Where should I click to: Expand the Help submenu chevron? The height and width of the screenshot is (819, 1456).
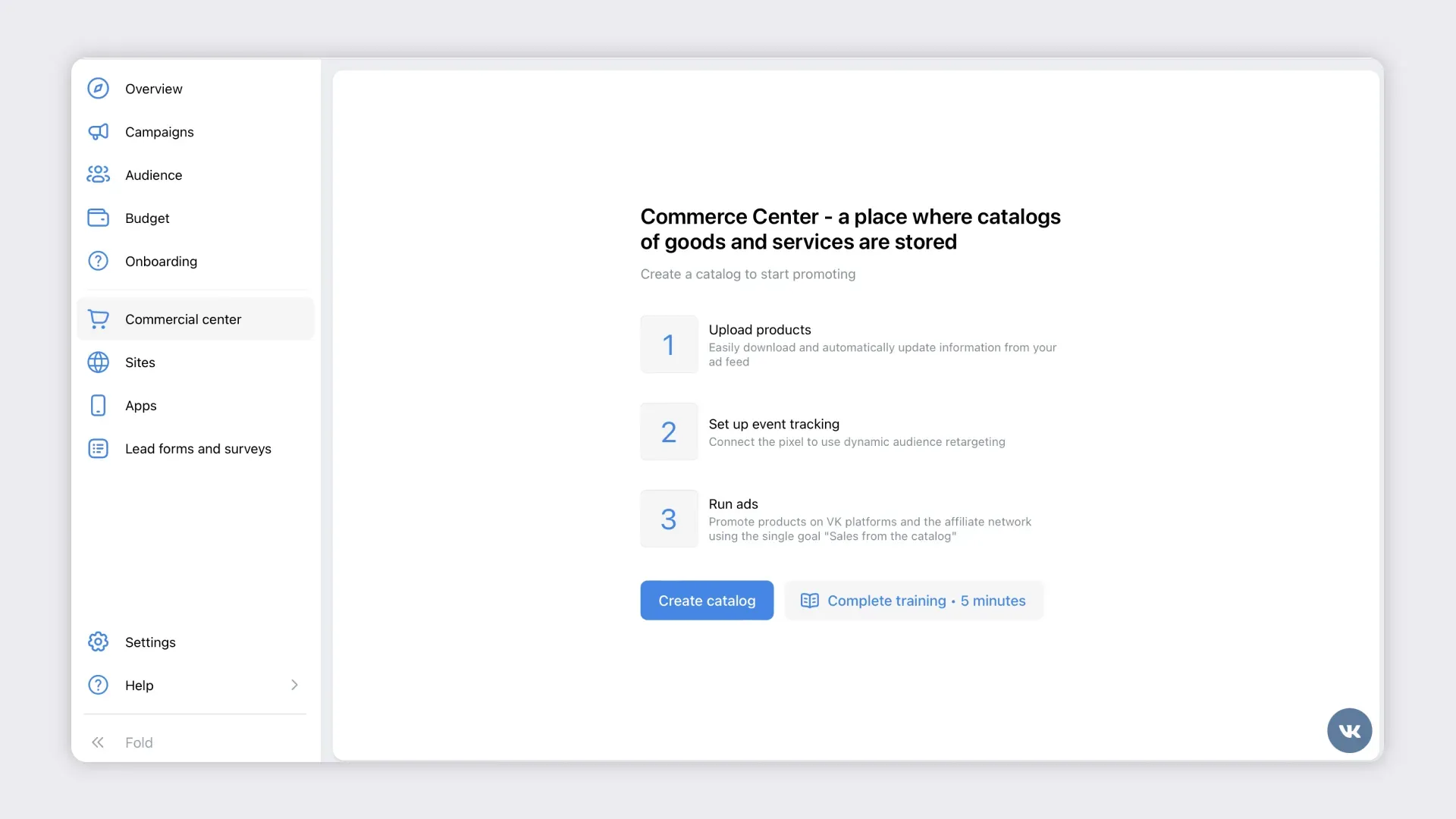(294, 686)
